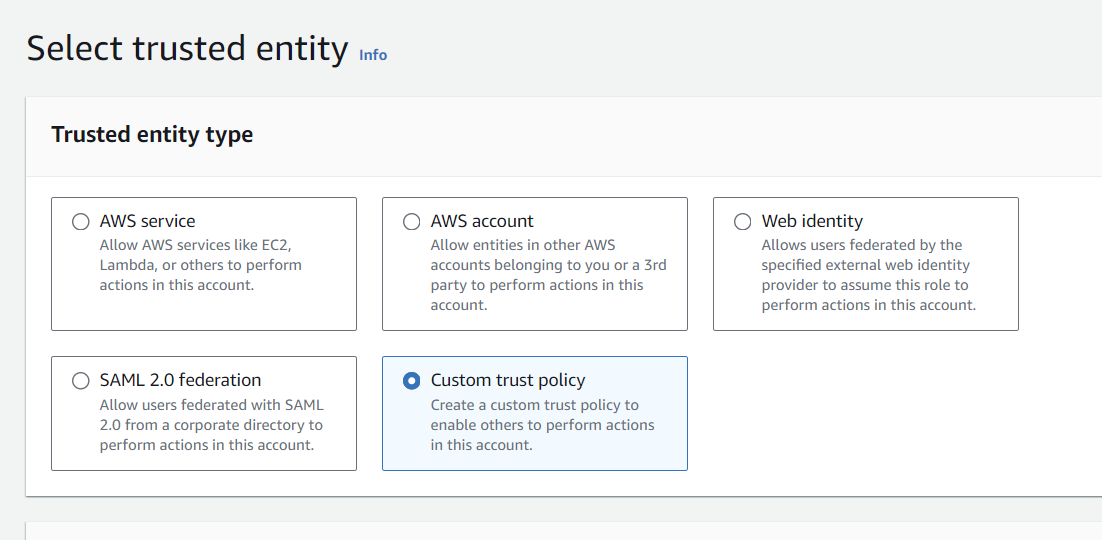Select the AWS service radio button
This screenshot has width=1102, height=540.
(81, 221)
